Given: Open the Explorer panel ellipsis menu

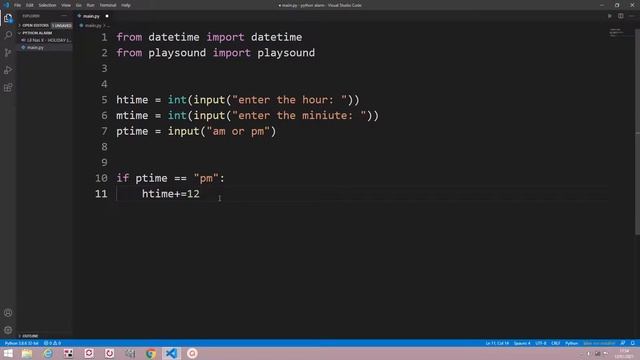Looking at the screenshot, I should tap(64, 16).
